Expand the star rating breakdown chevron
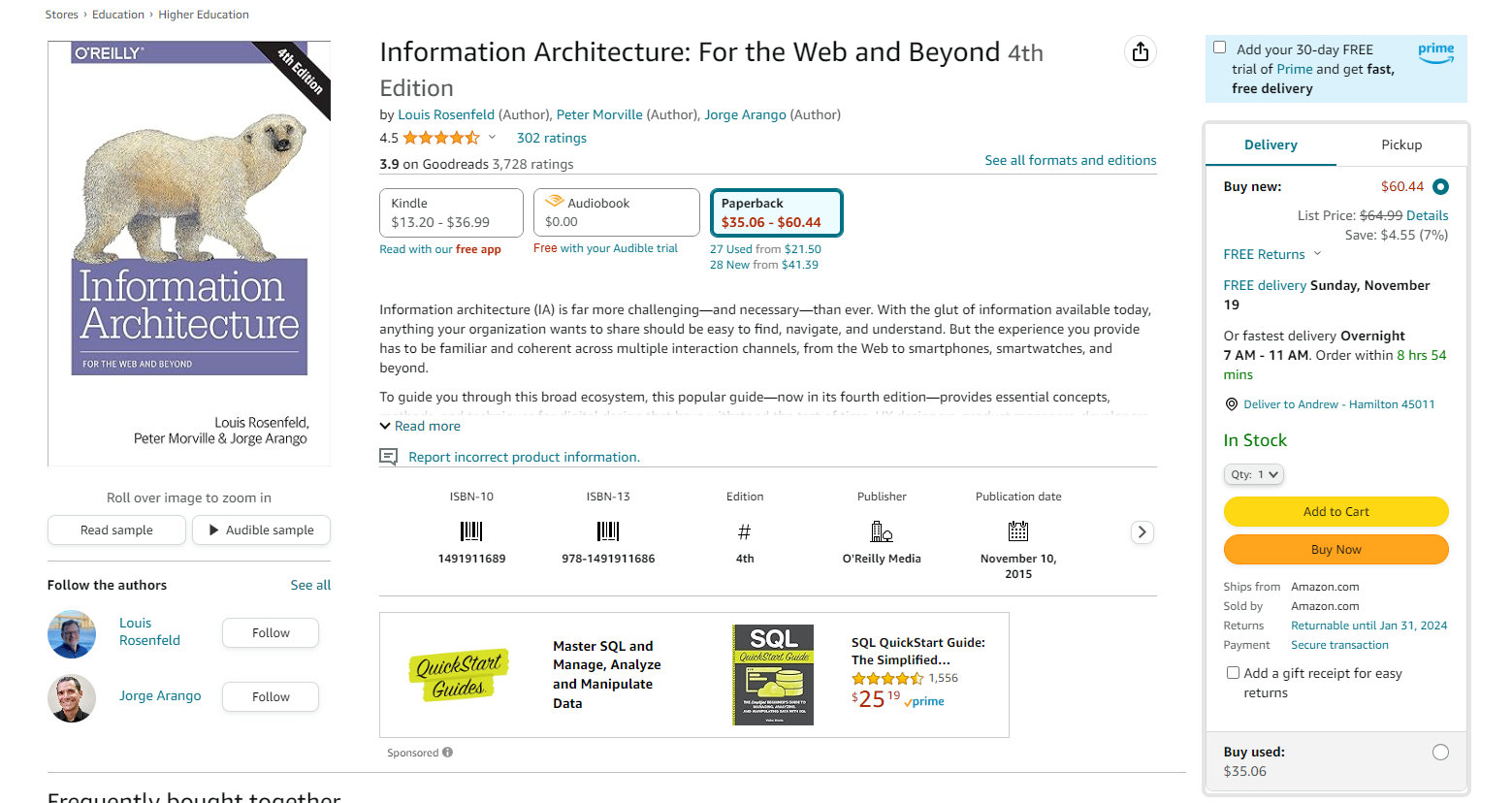1512x803 pixels. click(492, 138)
